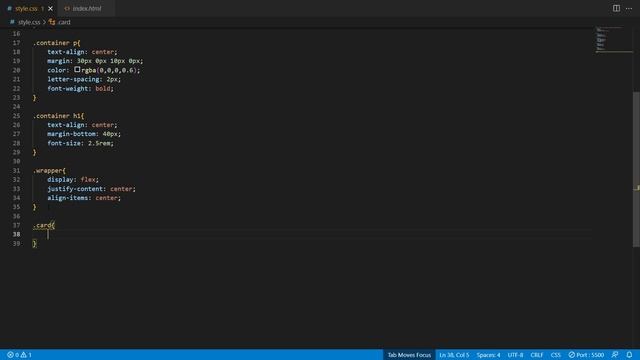Open the errors and warnings status indicator
Viewport: 640px width, 360px height.
(x=19, y=355)
